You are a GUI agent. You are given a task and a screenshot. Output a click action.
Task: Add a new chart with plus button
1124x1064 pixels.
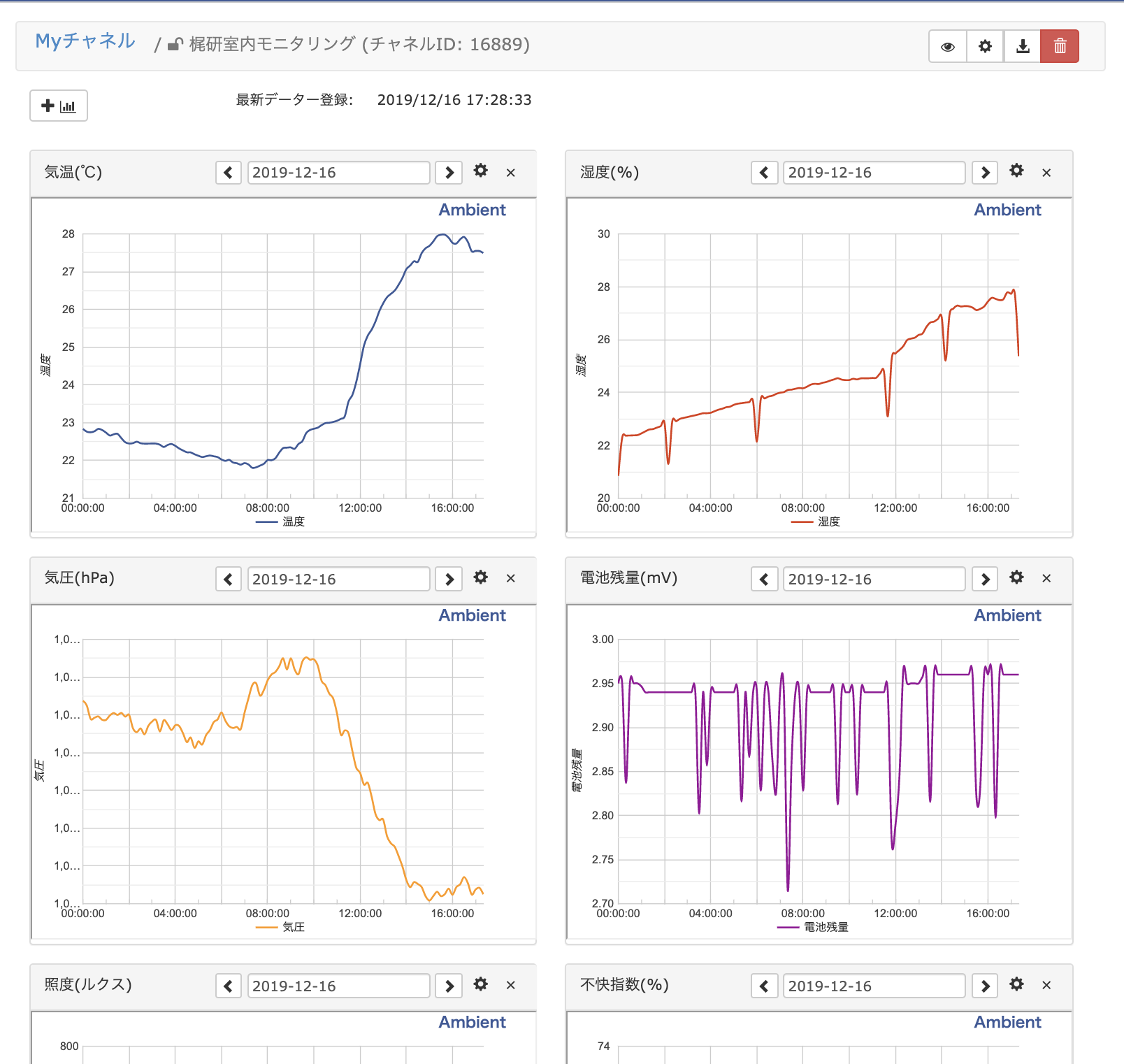pyautogui.click(x=59, y=106)
